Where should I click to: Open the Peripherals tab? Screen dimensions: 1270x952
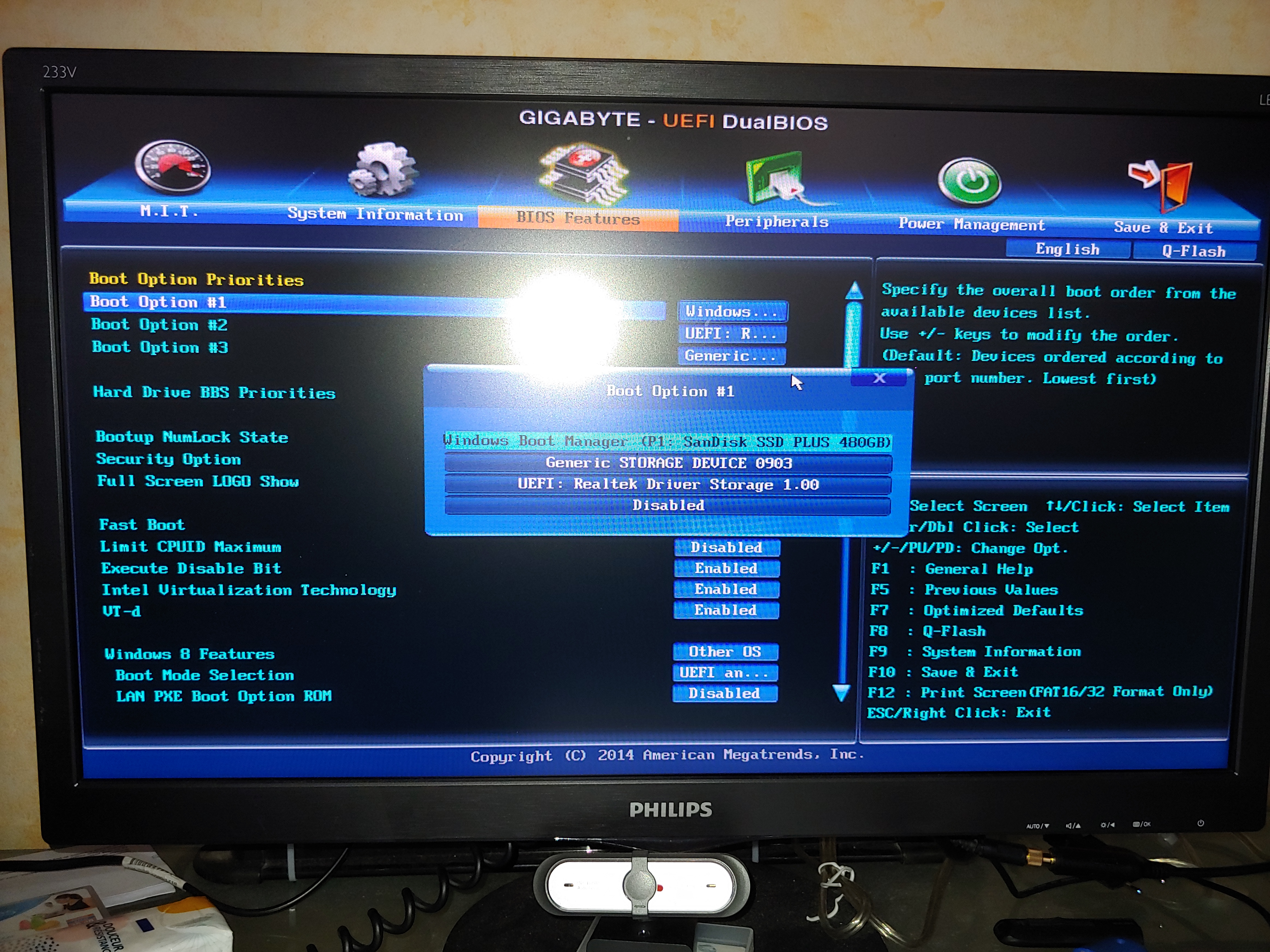[776, 221]
